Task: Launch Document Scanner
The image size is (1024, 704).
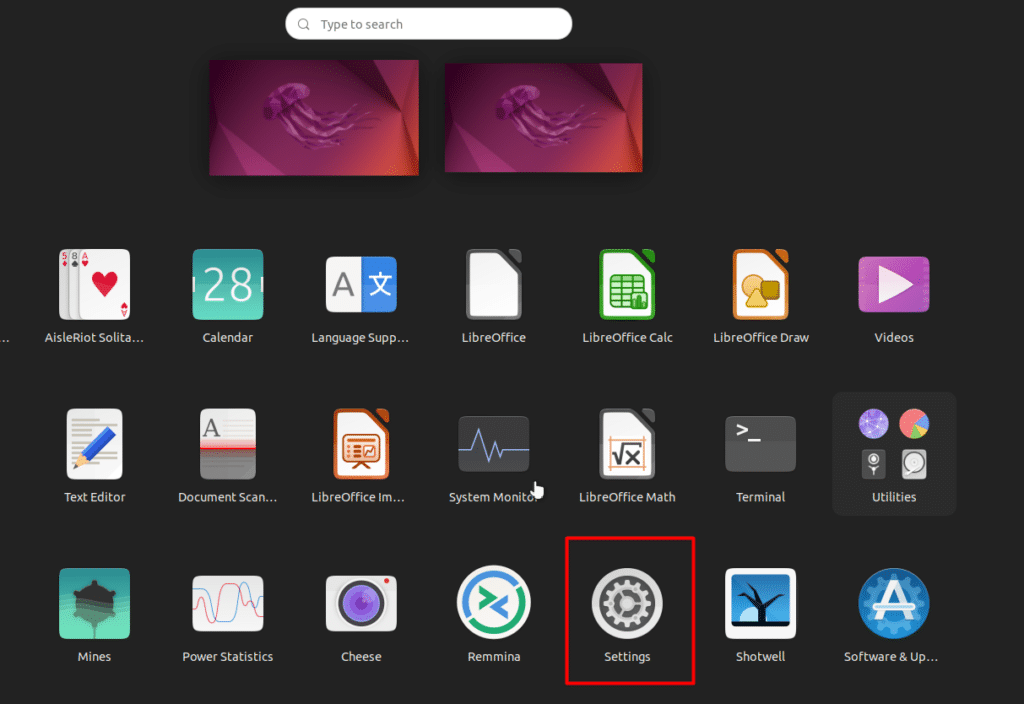Action: point(227,443)
